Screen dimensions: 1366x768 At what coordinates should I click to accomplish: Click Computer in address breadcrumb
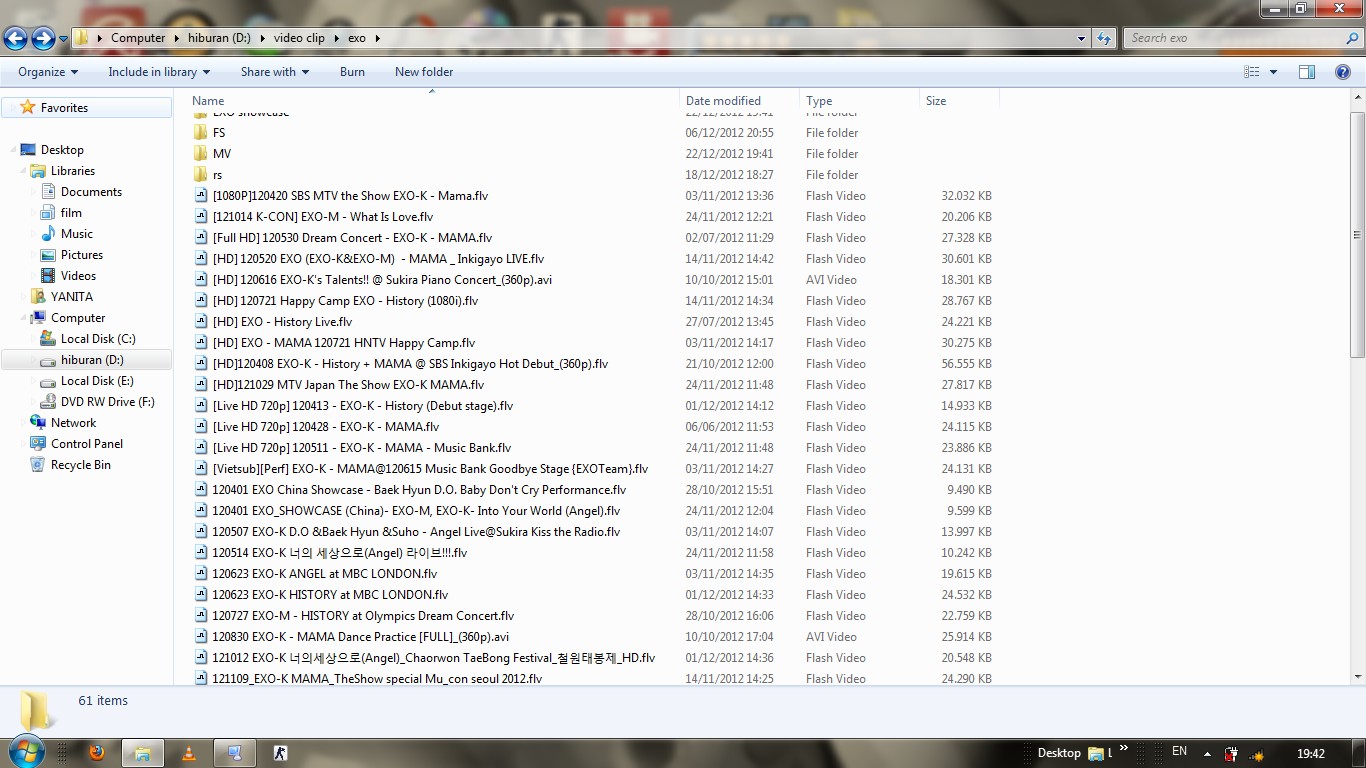(138, 38)
